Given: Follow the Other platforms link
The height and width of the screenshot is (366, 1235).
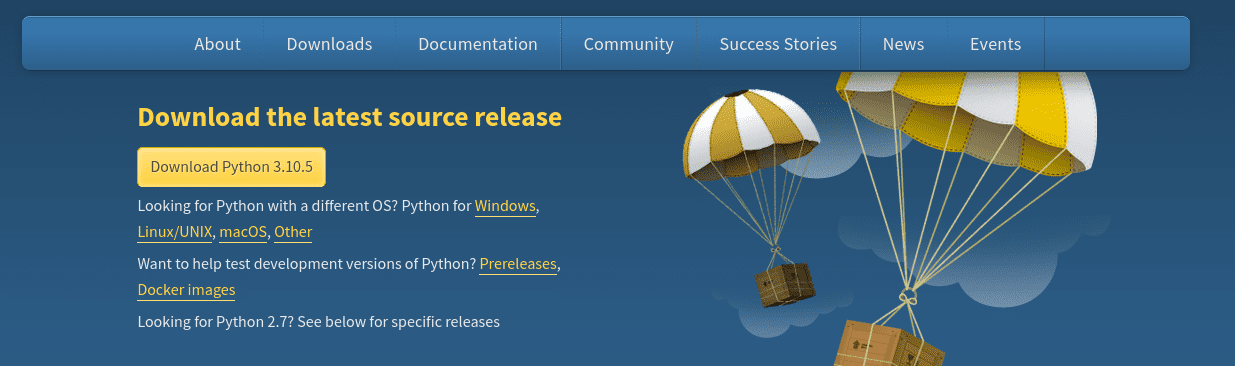Looking at the screenshot, I should tap(293, 232).
